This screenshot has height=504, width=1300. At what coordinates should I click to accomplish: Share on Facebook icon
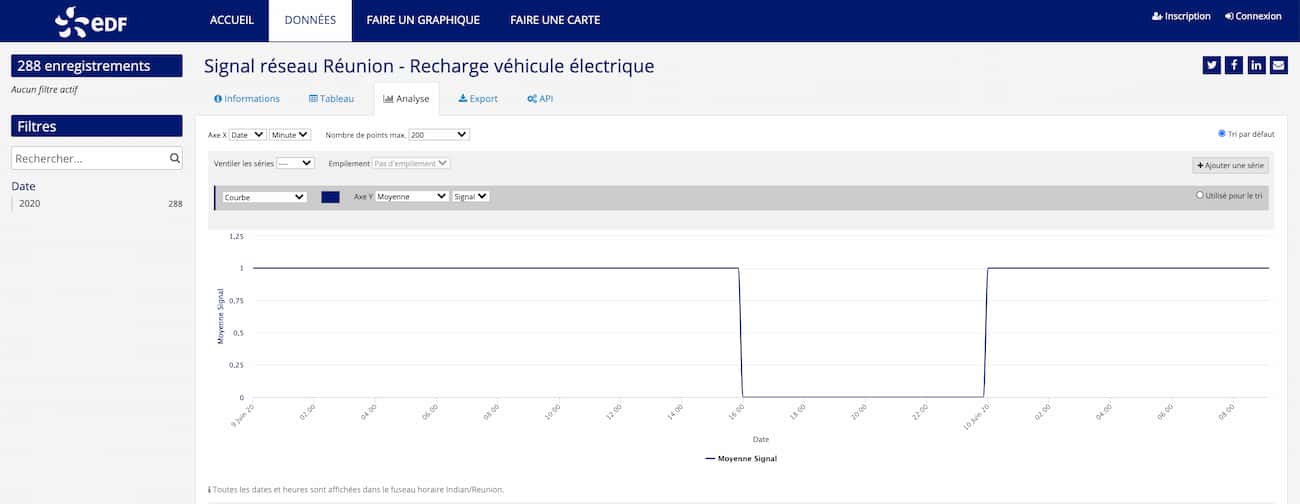tap(1234, 65)
